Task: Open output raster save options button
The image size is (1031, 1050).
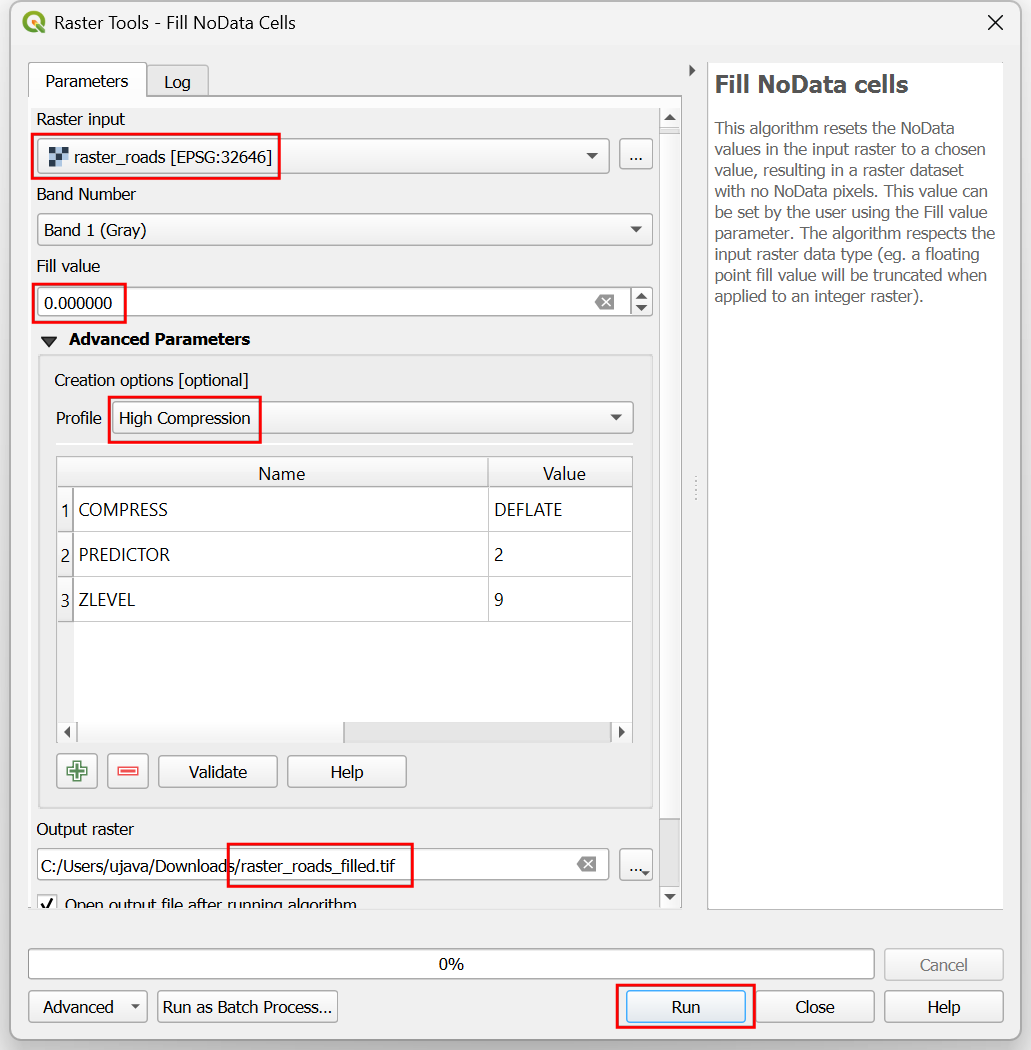Action: (x=636, y=865)
